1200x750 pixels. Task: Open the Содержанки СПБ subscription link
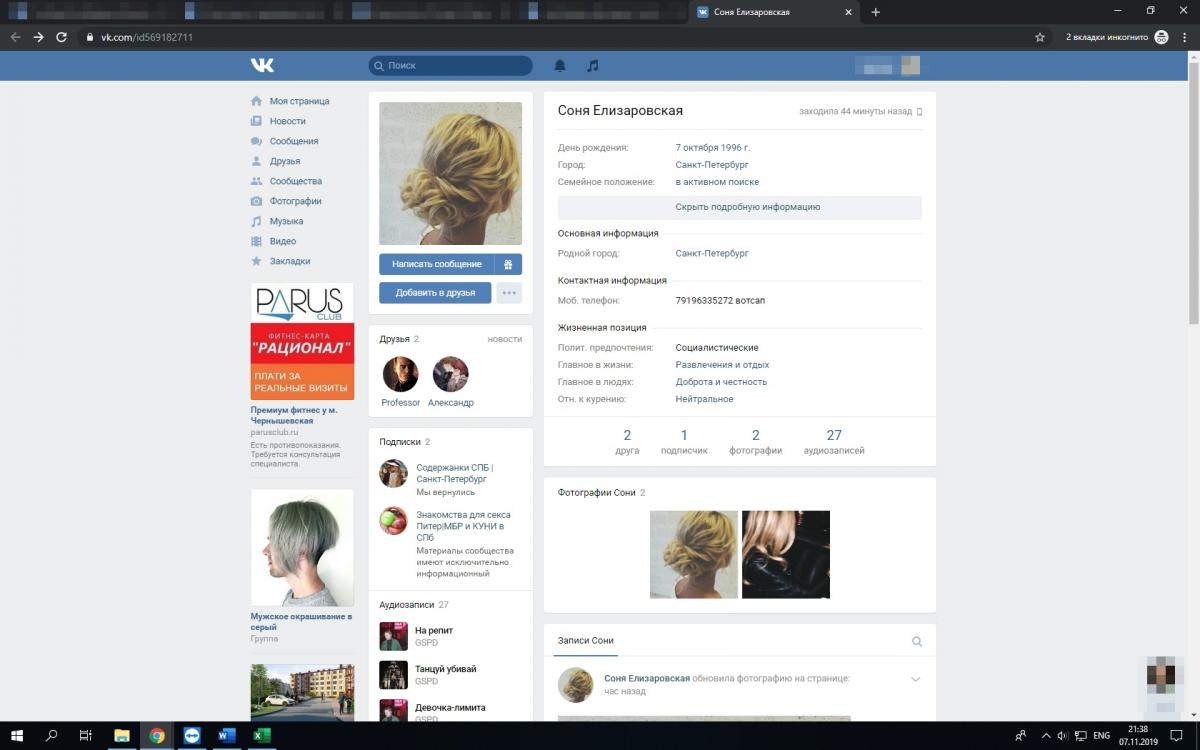[x=454, y=473]
